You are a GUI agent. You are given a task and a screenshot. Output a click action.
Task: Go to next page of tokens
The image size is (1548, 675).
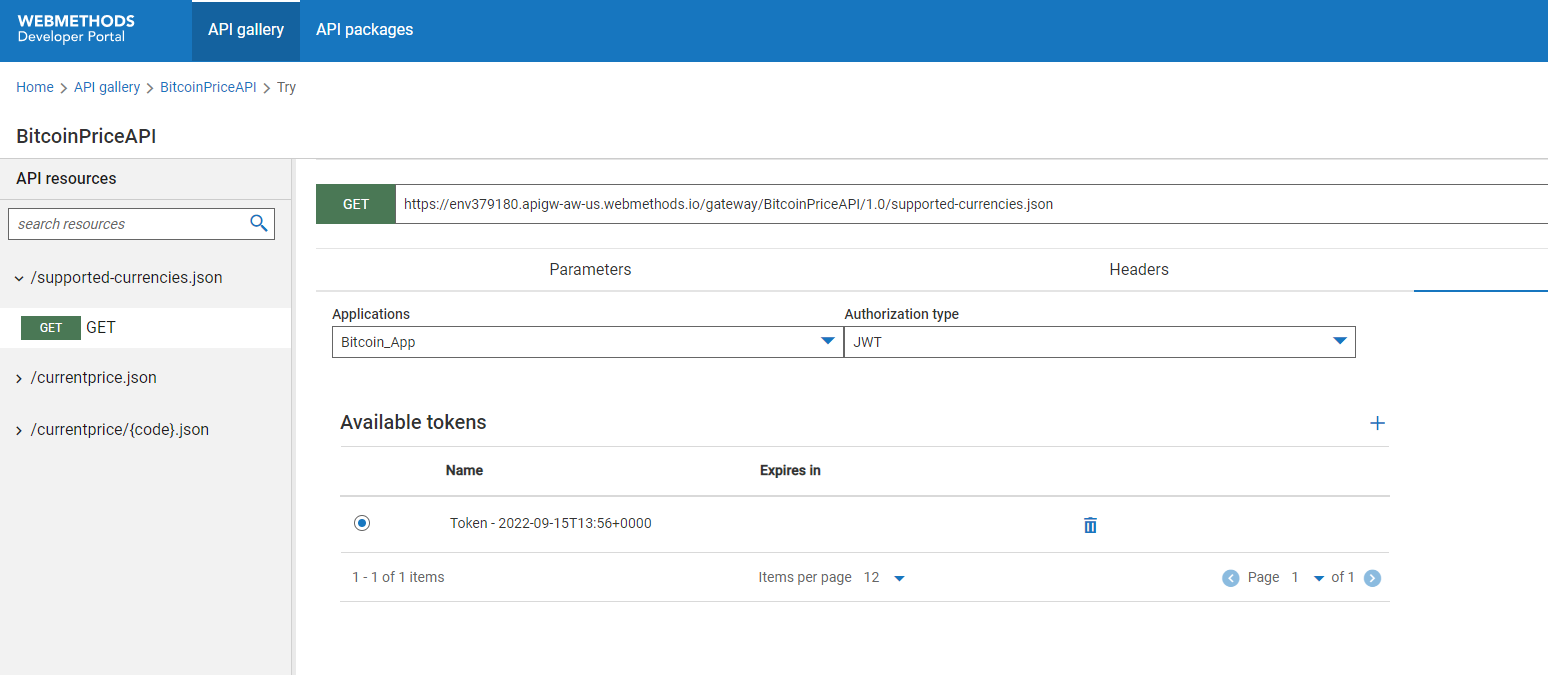pos(1372,578)
